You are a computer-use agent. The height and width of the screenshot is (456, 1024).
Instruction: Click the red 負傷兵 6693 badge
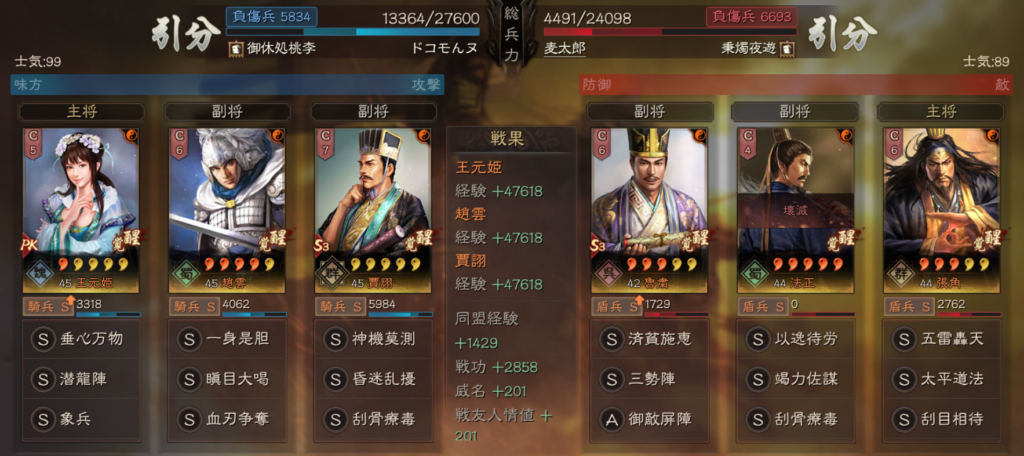click(752, 16)
